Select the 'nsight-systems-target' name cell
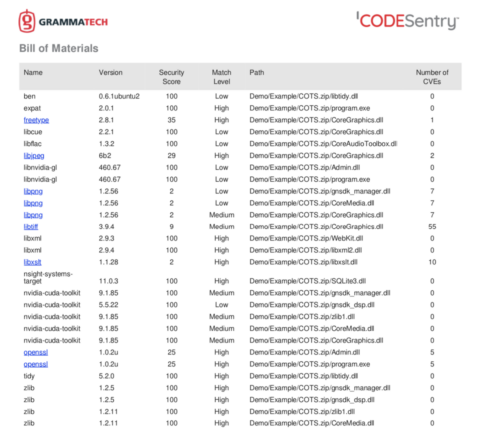 pyautogui.click(x=48, y=277)
